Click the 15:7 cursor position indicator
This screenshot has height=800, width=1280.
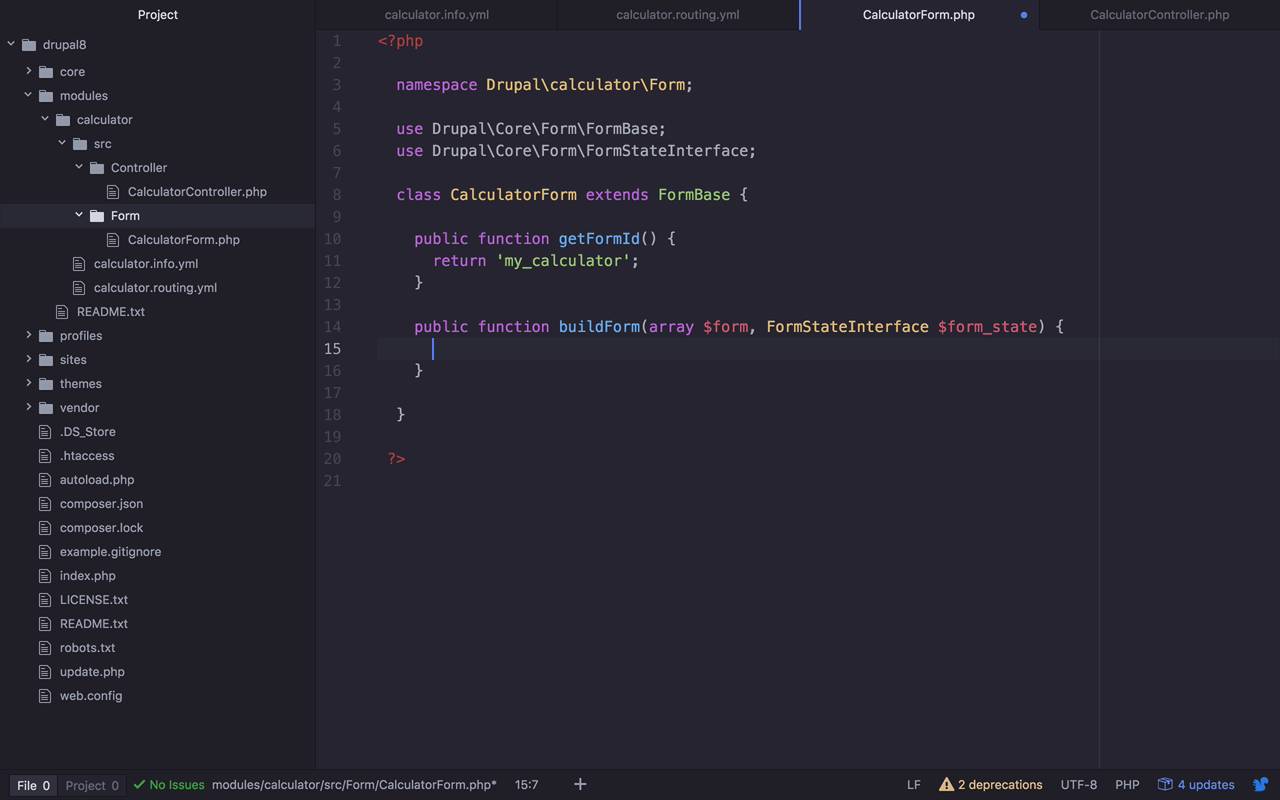[x=527, y=785]
